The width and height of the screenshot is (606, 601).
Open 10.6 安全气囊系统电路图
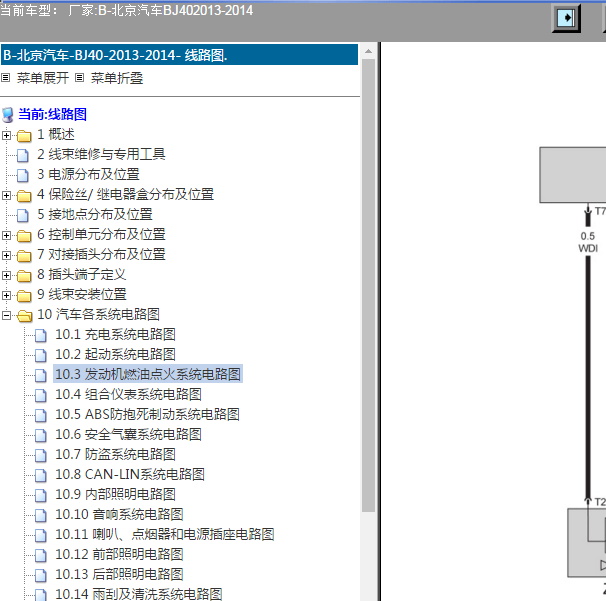click(x=128, y=435)
